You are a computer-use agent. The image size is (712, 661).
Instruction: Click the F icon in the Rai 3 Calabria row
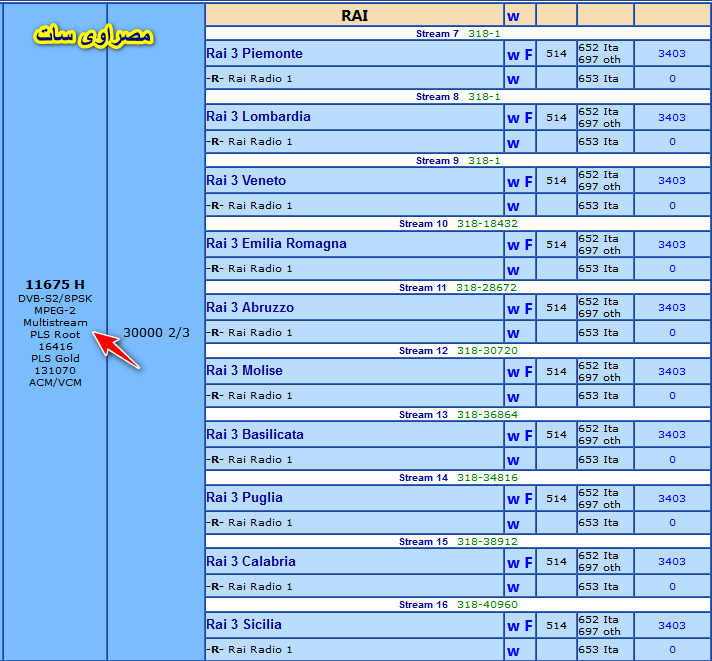[528, 563]
